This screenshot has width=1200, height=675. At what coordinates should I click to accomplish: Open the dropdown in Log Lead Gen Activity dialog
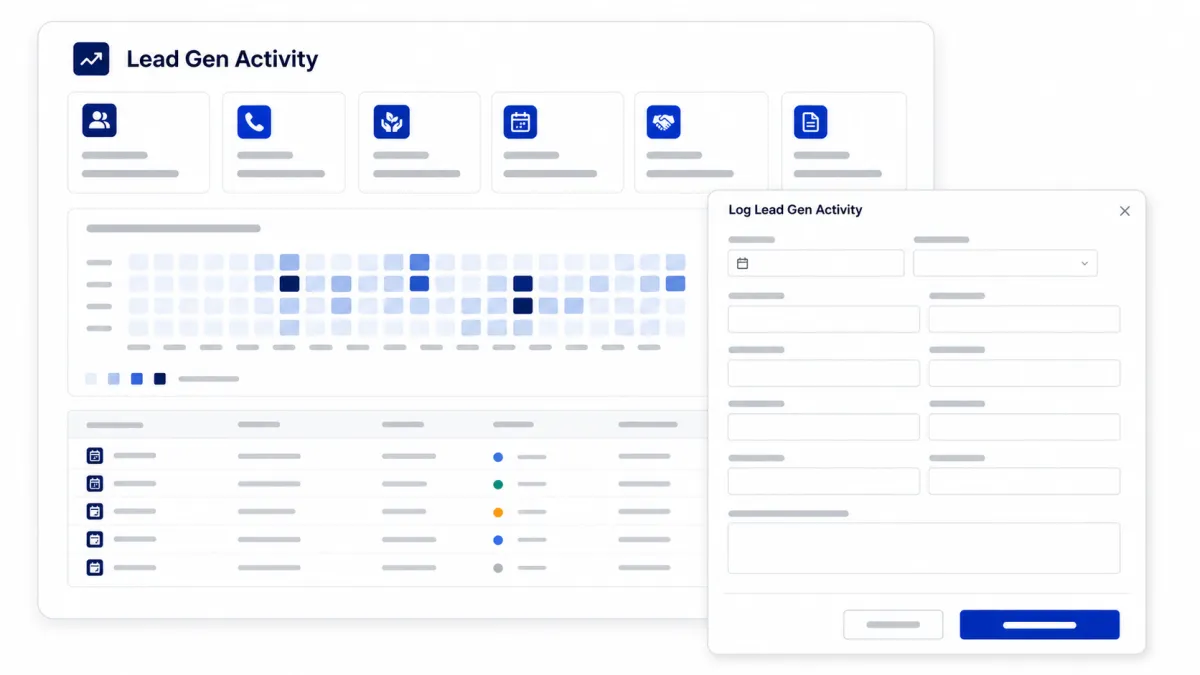click(1005, 263)
